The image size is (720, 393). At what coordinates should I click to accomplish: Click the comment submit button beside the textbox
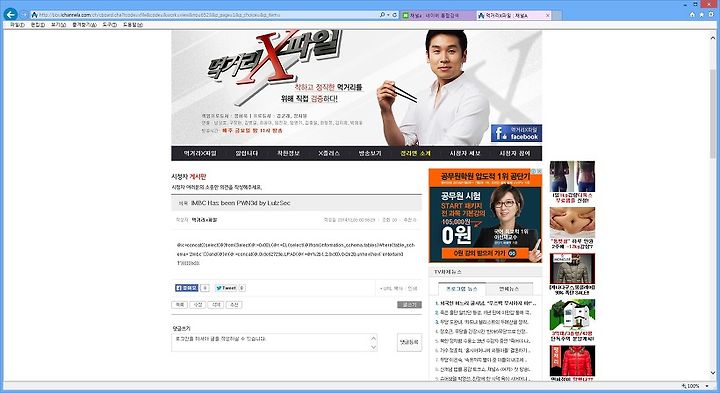pyautogui.click(x=409, y=342)
